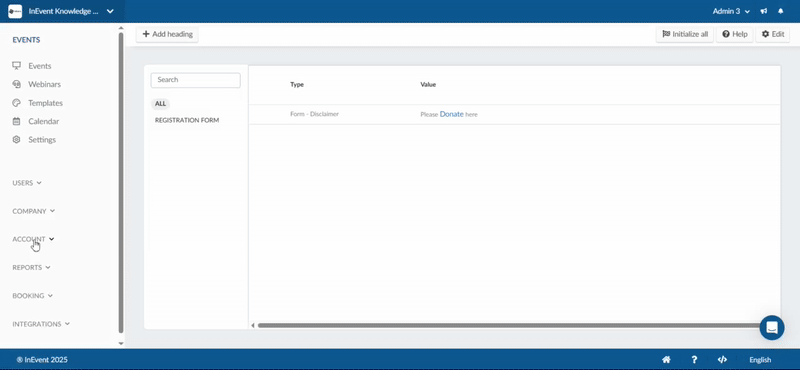Click the Form - Disclaimer cell

tap(314, 114)
